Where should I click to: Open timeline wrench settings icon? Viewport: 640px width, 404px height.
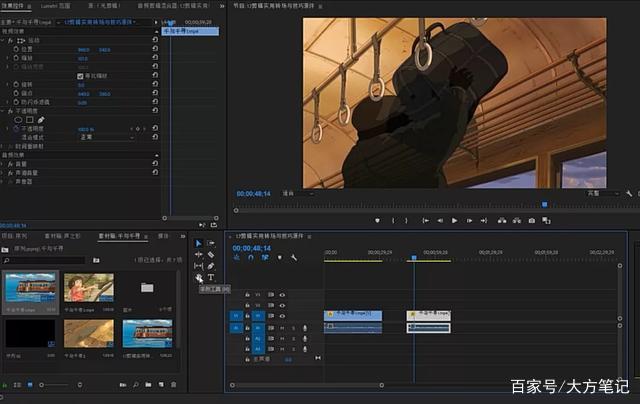(294, 258)
